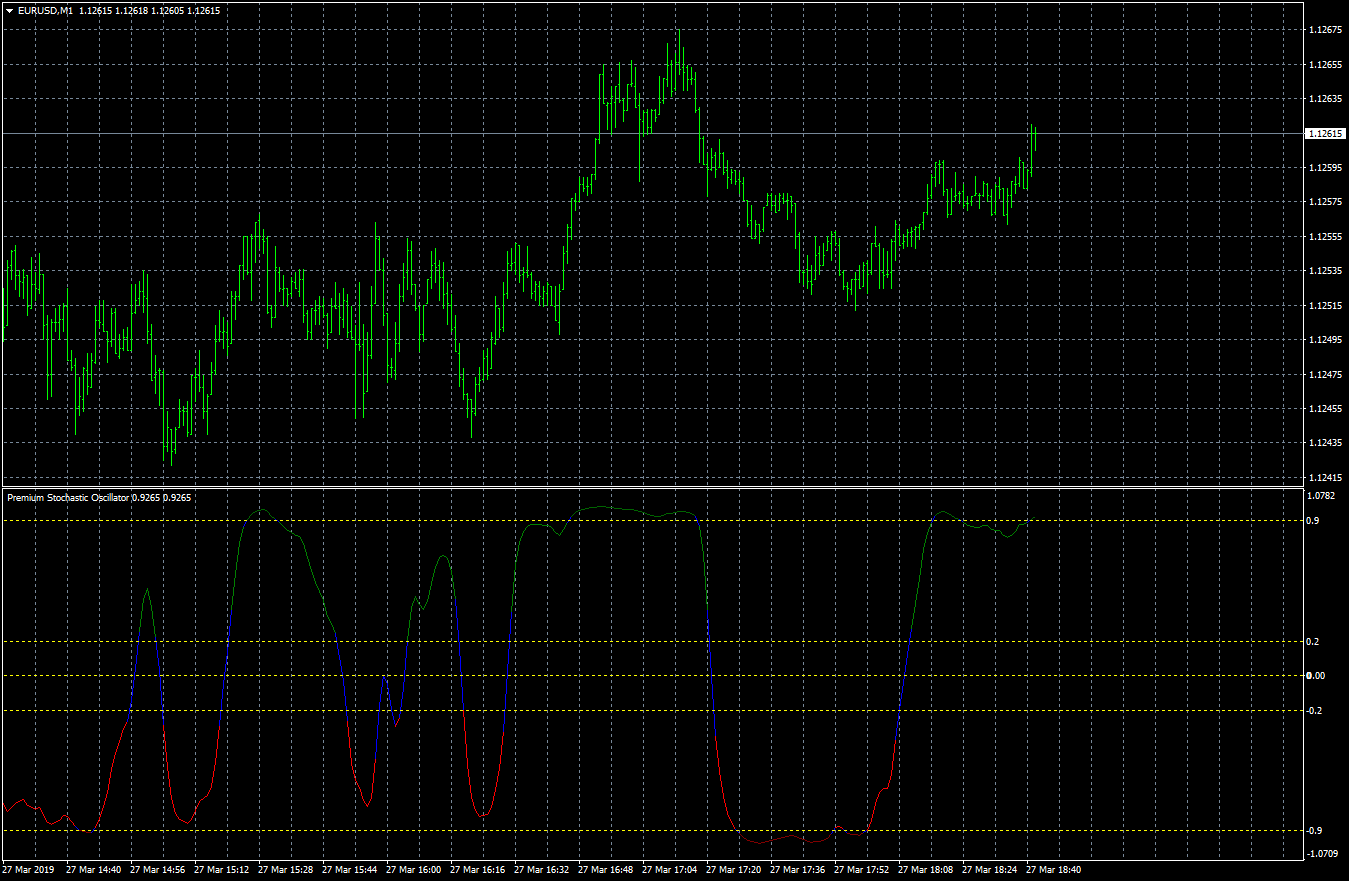
Task: Click the 27 Mar 17:20 time label
Action: (x=734, y=870)
